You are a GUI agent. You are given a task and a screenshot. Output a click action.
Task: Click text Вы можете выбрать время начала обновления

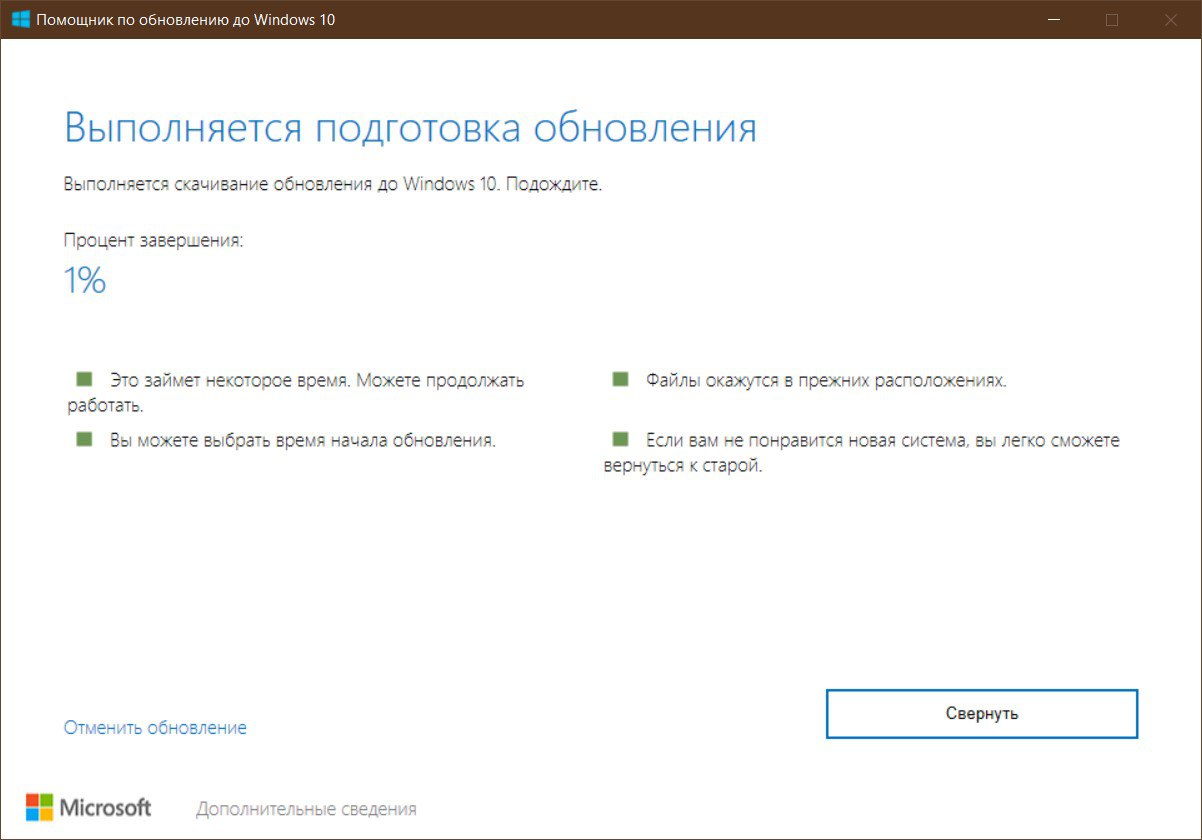pyautogui.click(x=303, y=440)
